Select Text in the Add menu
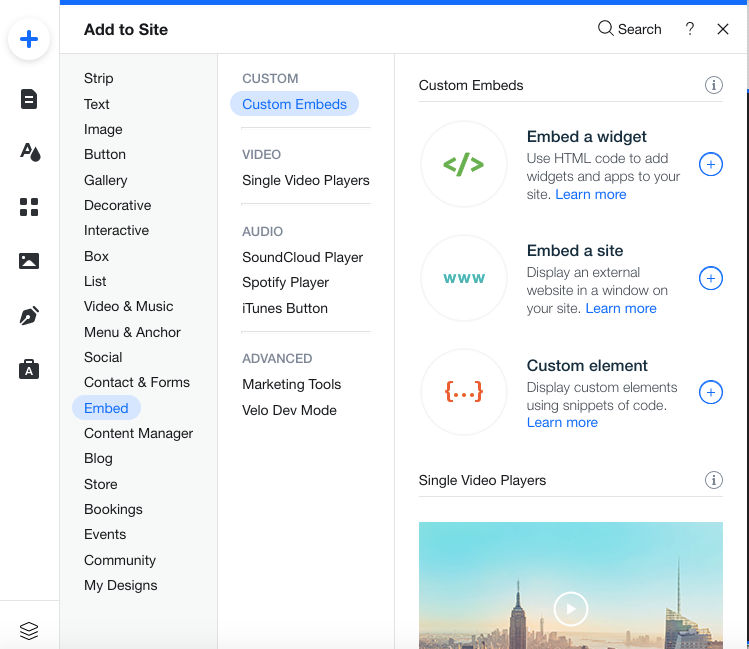This screenshot has width=749, height=649. tap(96, 104)
